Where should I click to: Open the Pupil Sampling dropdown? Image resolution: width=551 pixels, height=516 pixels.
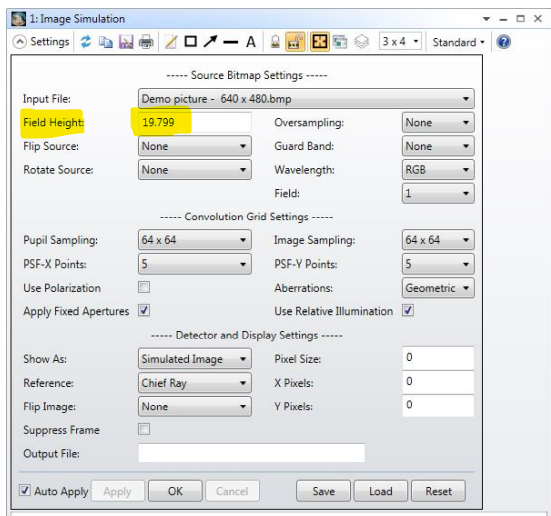[x=195, y=240]
